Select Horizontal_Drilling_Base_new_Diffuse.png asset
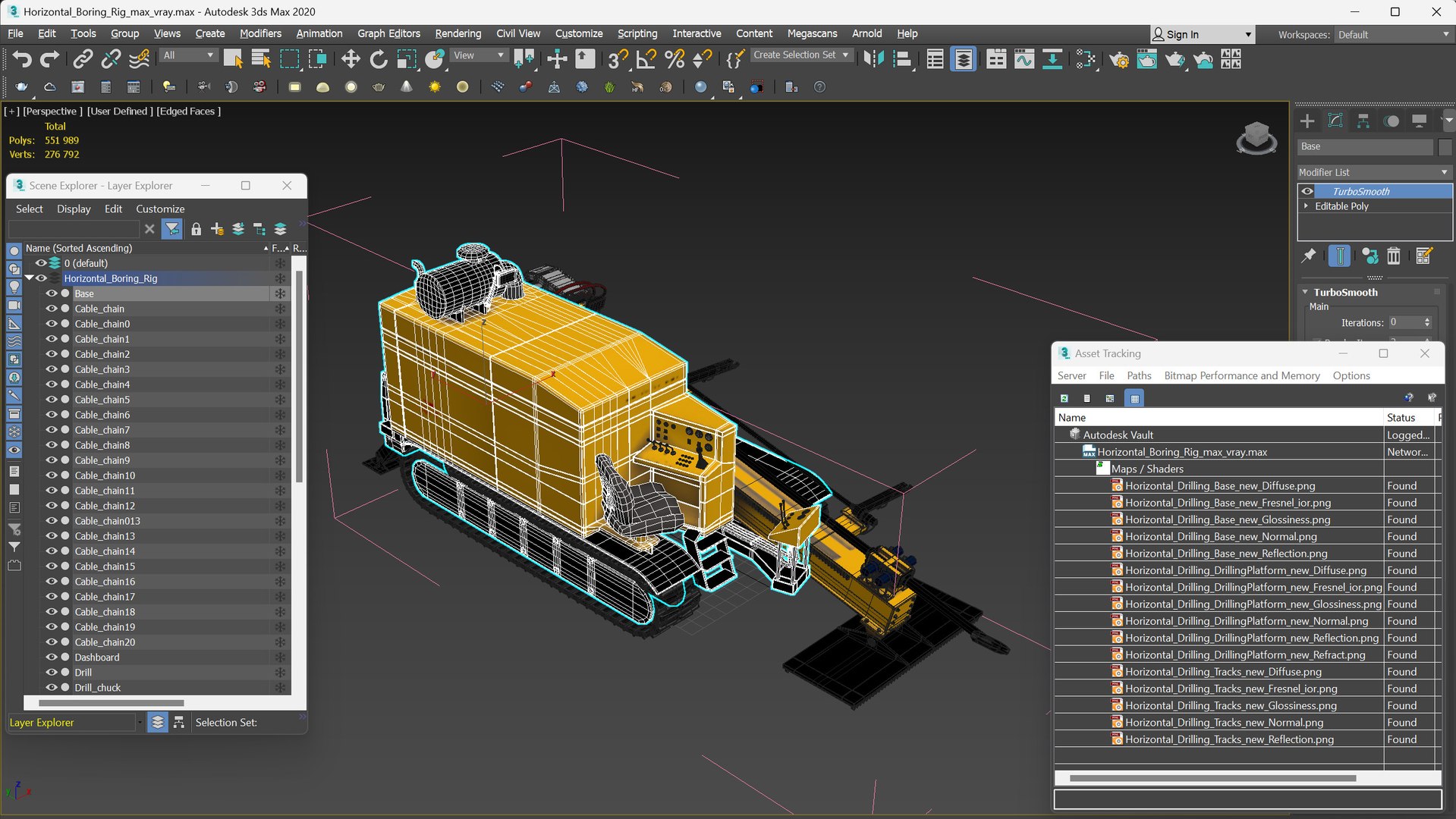 tap(1219, 485)
